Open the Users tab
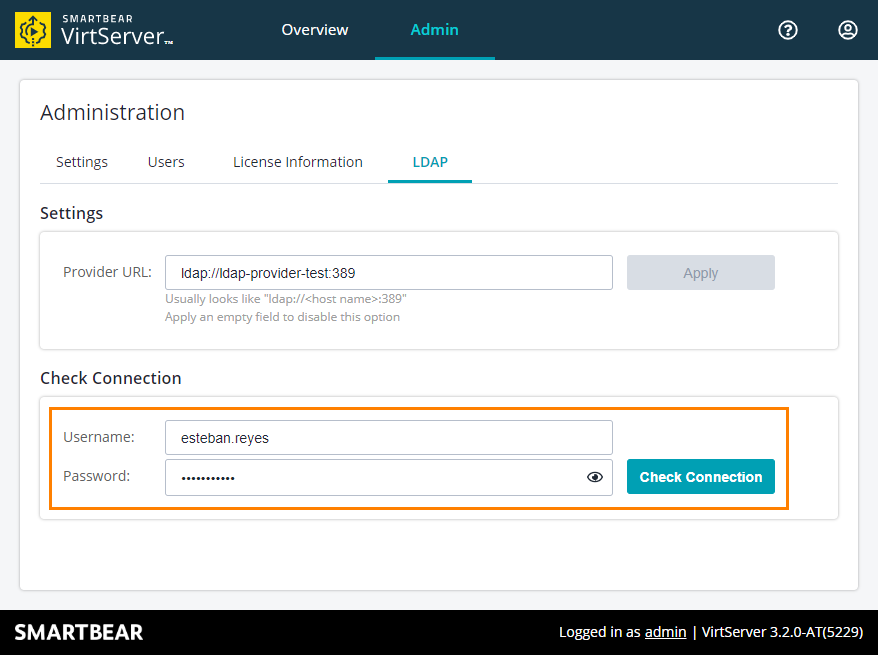Viewport: 878px width, 655px height. pos(165,161)
